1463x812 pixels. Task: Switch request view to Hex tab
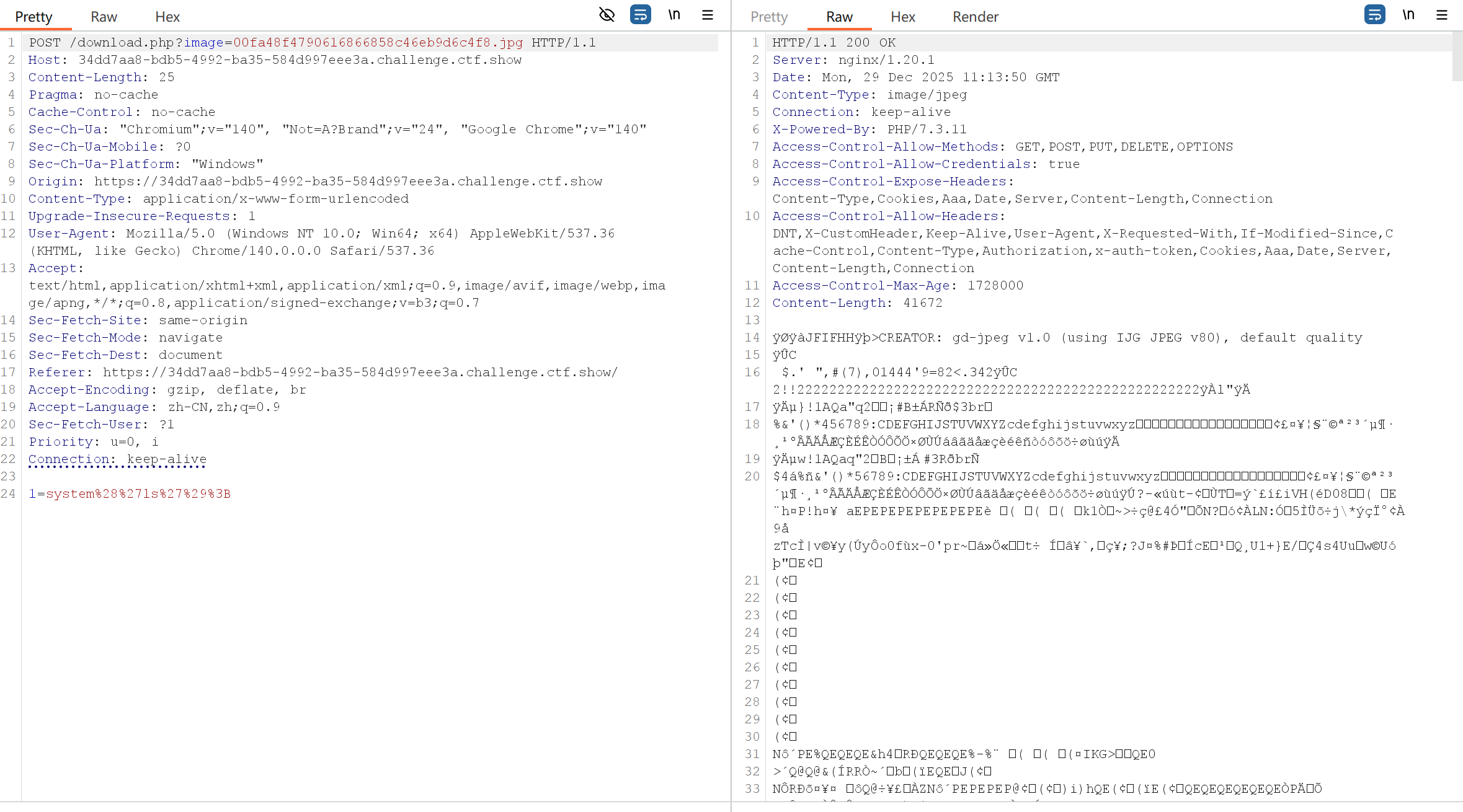(167, 17)
